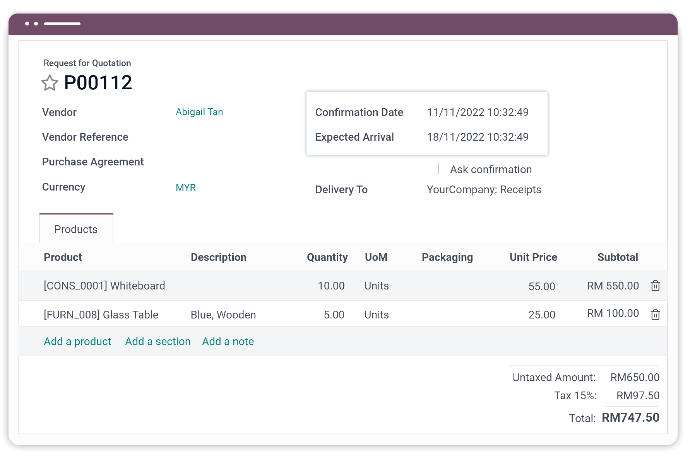The height and width of the screenshot is (475, 690).
Task: Click the Add a note link
Action: click(x=228, y=341)
